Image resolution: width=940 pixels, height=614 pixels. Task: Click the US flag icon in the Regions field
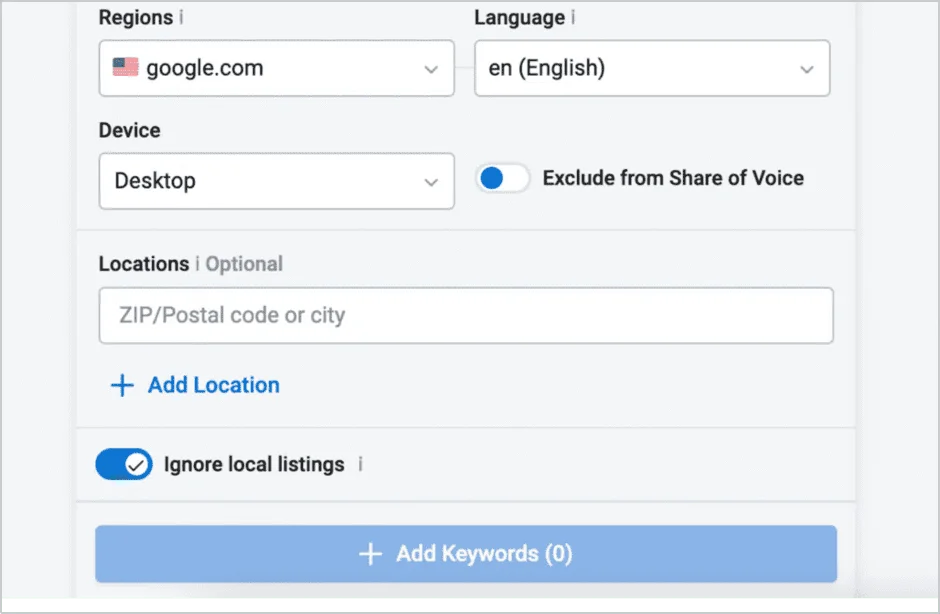[125, 67]
